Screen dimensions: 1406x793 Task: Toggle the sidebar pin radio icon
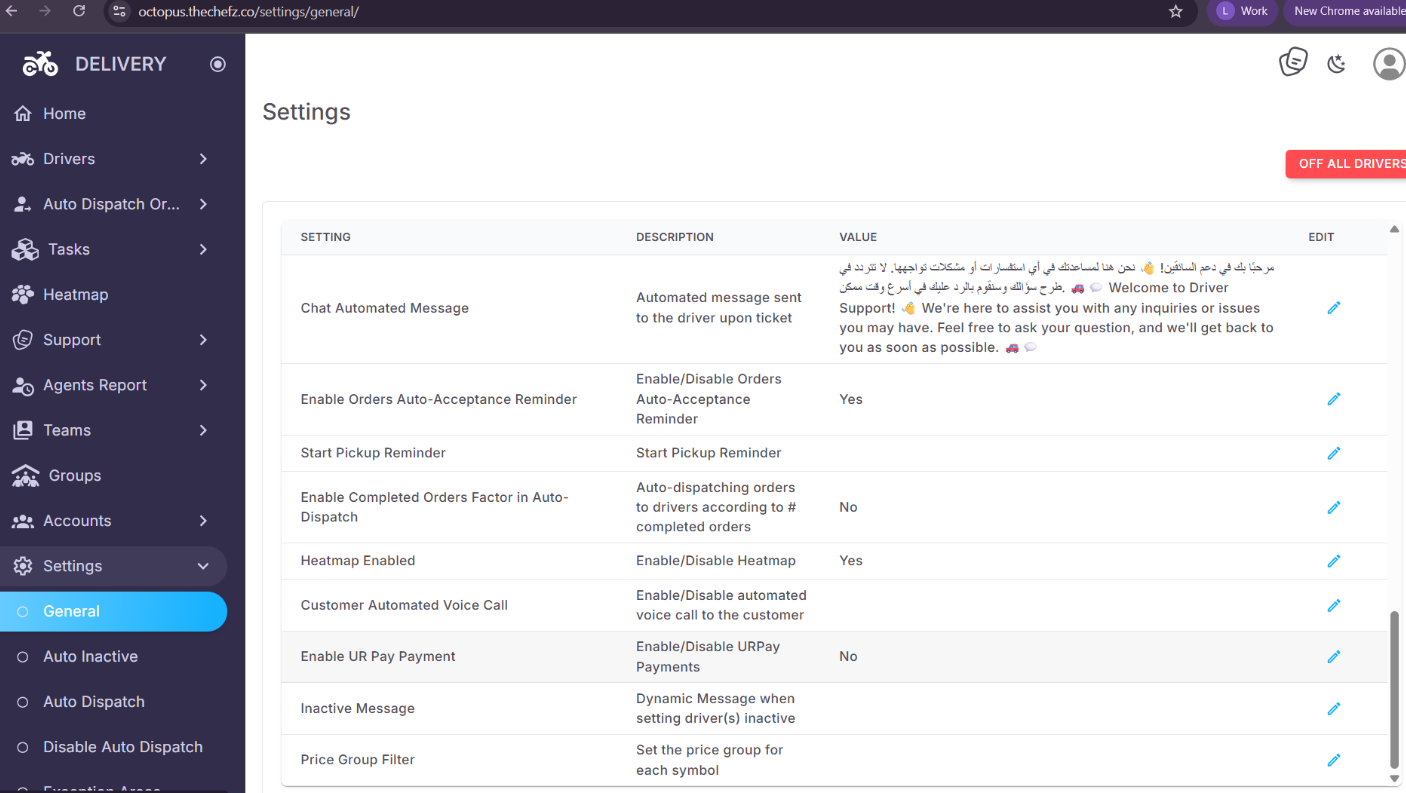(218, 64)
